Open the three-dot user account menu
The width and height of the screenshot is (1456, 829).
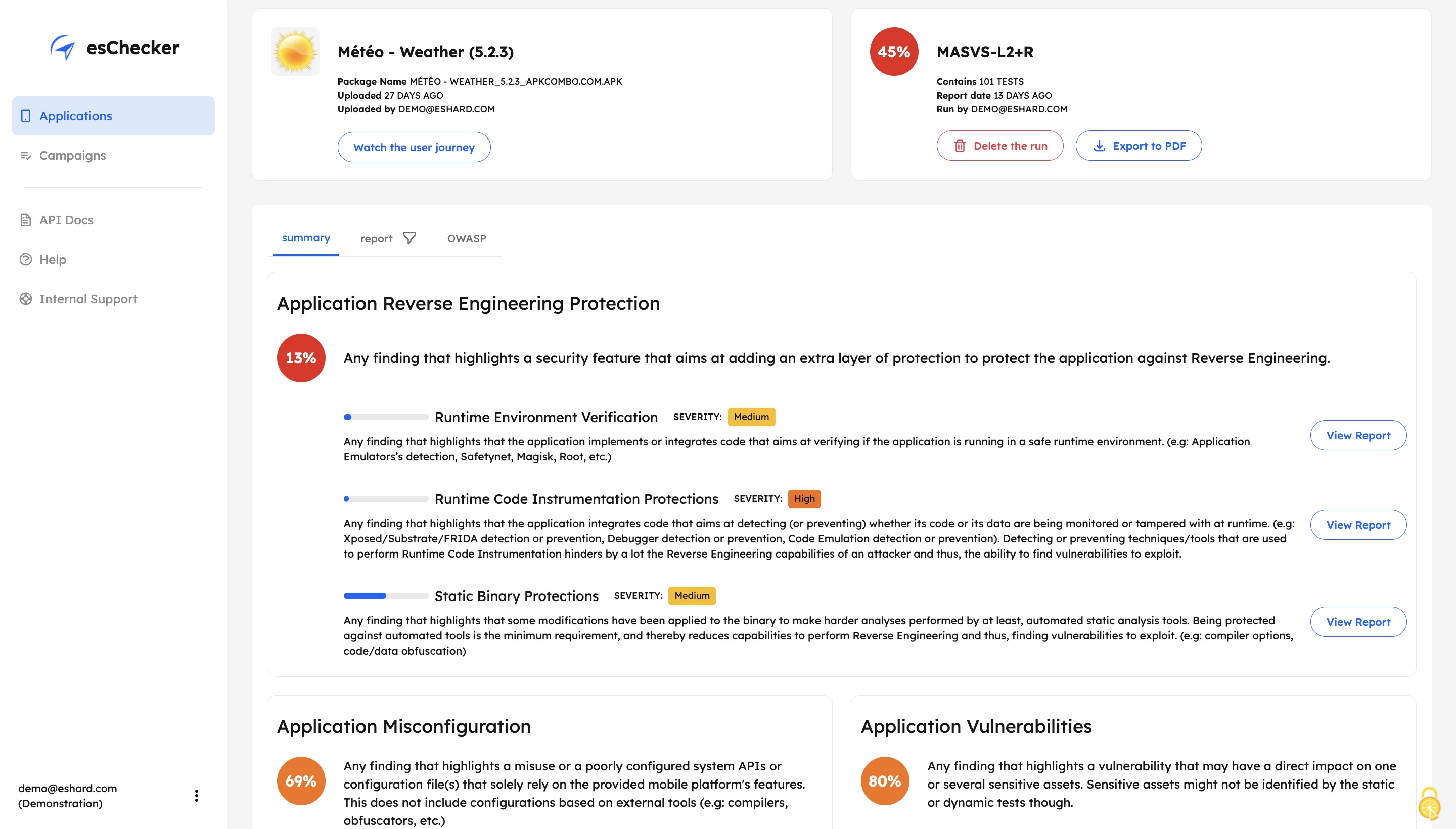pos(197,796)
